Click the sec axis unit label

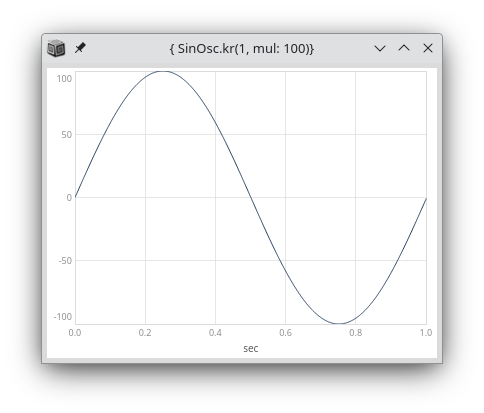pyautogui.click(x=251, y=349)
